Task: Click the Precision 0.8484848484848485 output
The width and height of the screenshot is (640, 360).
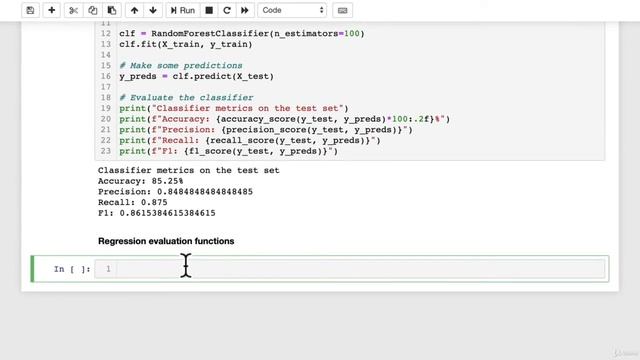Action: pos(175,191)
